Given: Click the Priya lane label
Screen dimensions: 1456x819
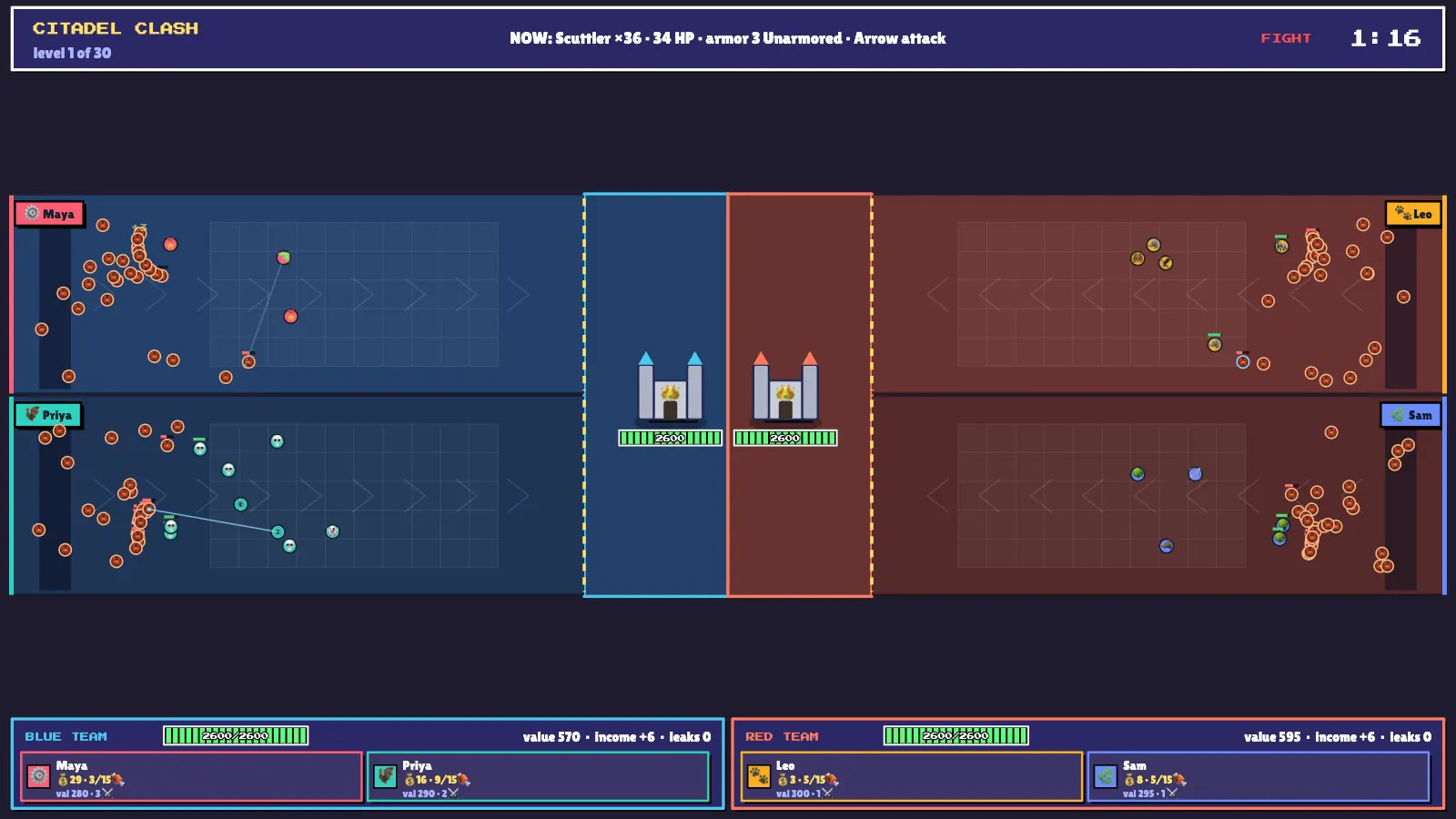Looking at the screenshot, I should tap(48, 415).
